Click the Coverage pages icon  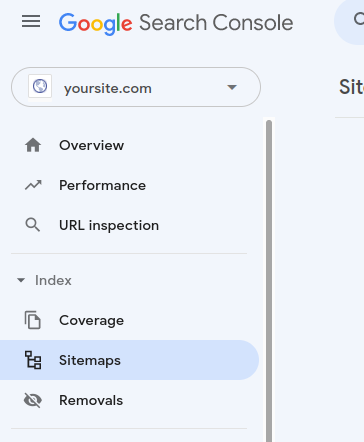tap(33, 320)
